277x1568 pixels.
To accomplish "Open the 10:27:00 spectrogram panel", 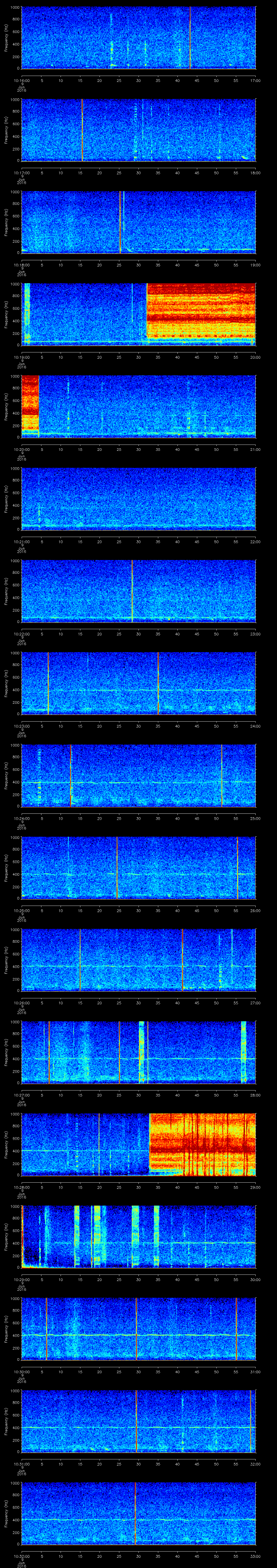I will tap(138, 1052).
